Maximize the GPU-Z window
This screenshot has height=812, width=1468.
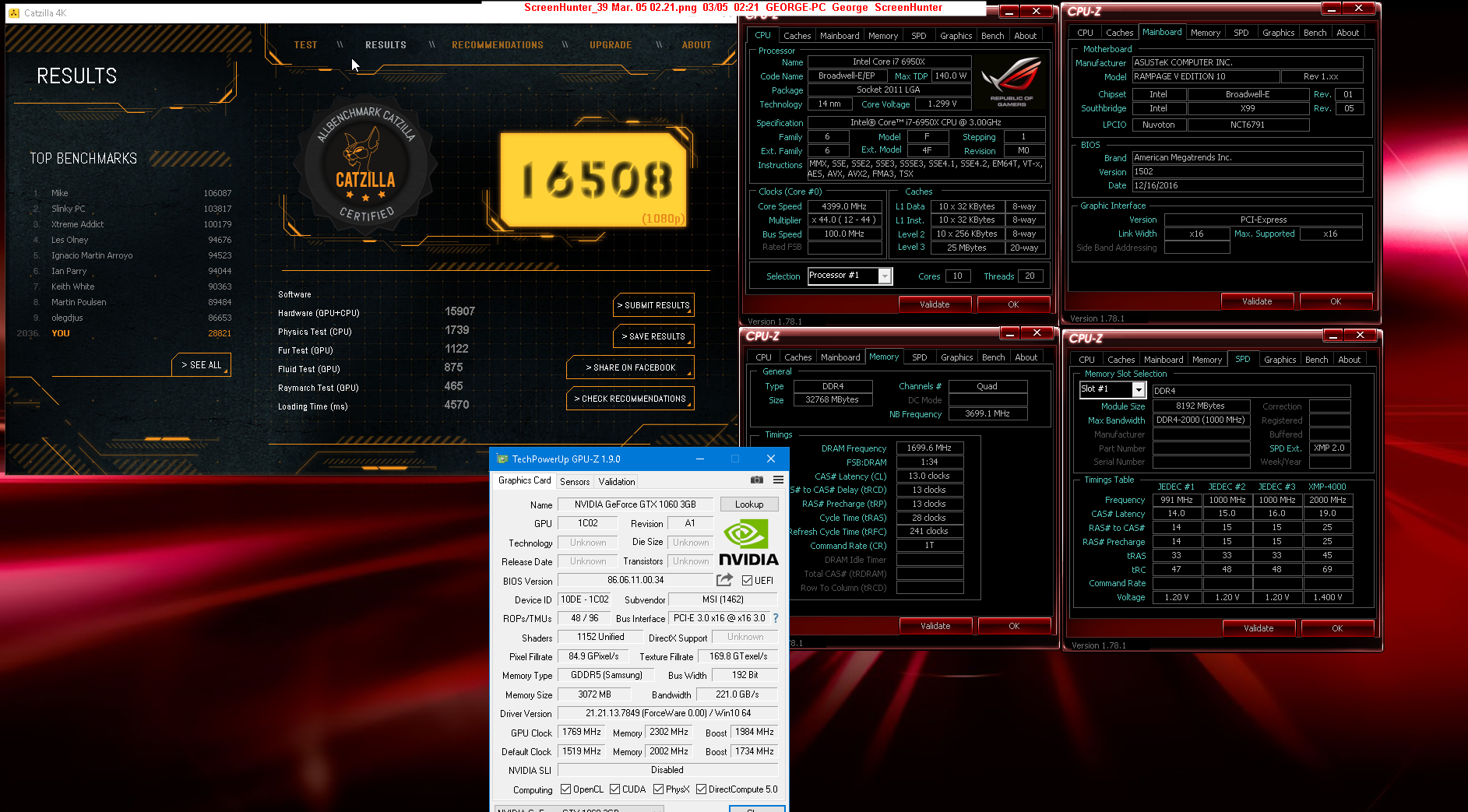click(734, 459)
